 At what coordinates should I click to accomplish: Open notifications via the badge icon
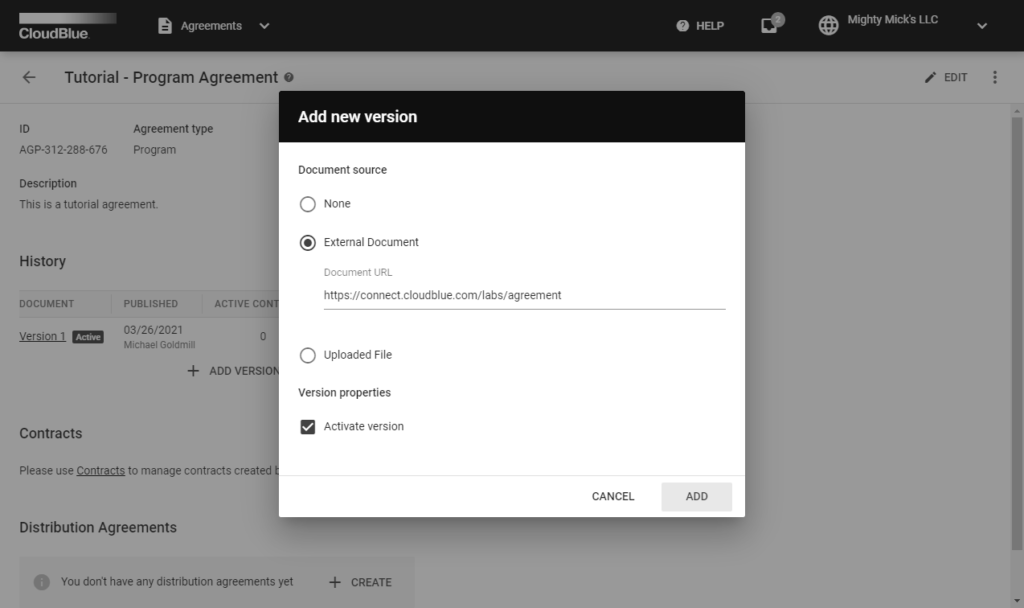[769, 25]
